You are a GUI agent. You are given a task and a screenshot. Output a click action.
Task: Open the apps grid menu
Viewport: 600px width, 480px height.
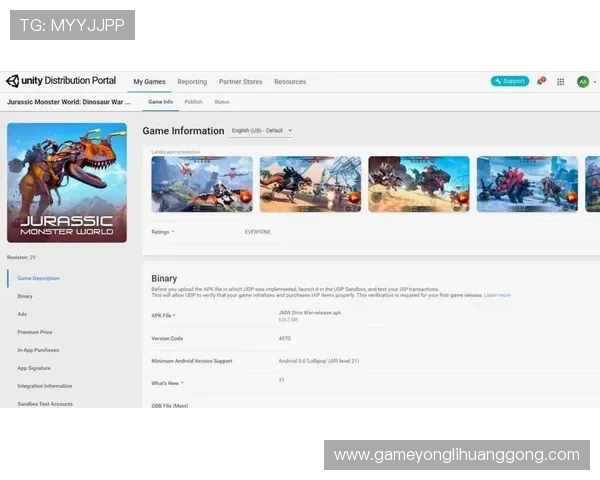click(561, 81)
